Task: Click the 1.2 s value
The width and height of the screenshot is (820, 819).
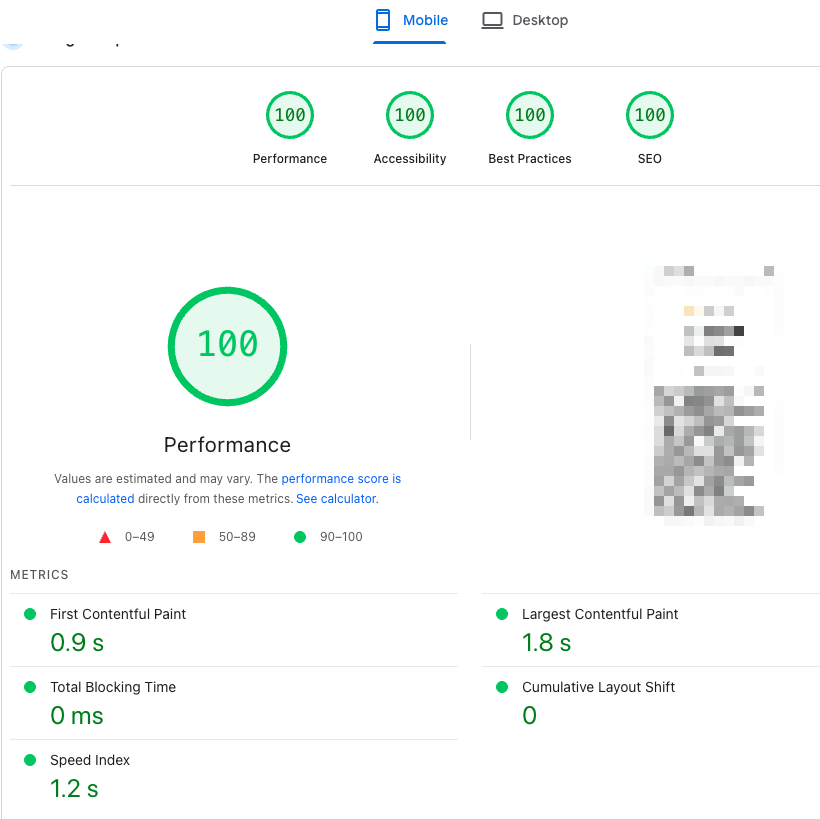Action: click(74, 789)
